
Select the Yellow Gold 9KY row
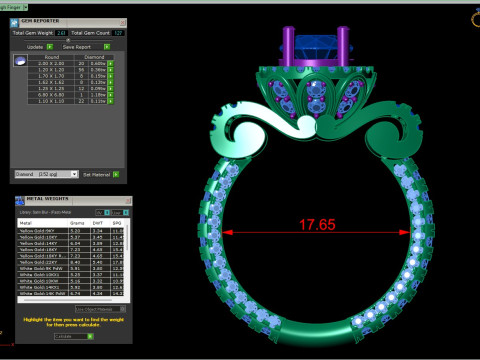[71, 231]
